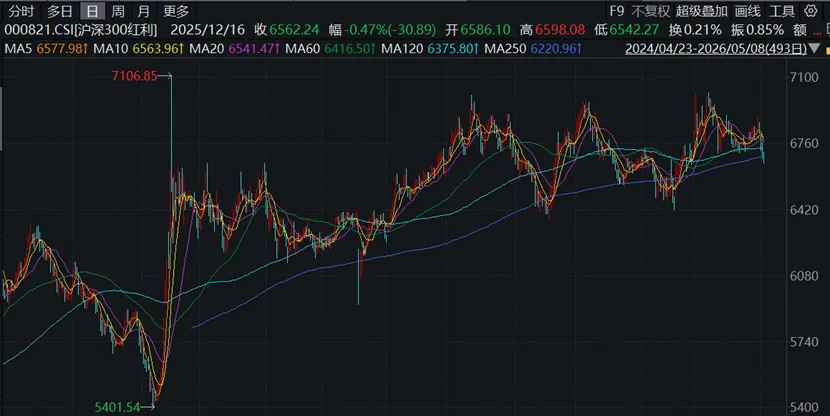Image resolution: width=830 pixels, height=416 pixels.
Task: Open the 超级叠加 overlay option
Action: pos(701,11)
